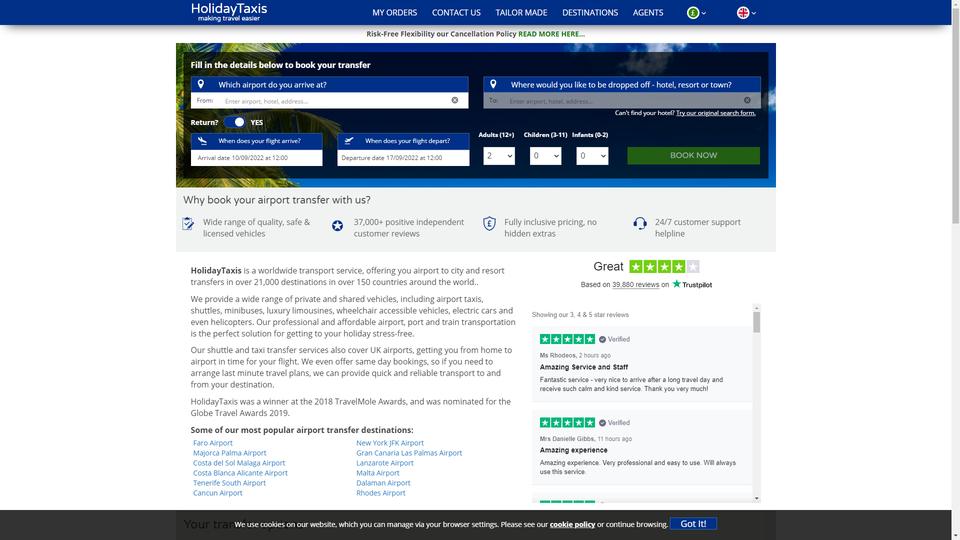Open the Children (3-11) dropdown
This screenshot has width=960, height=540.
(x=546, y=156)
